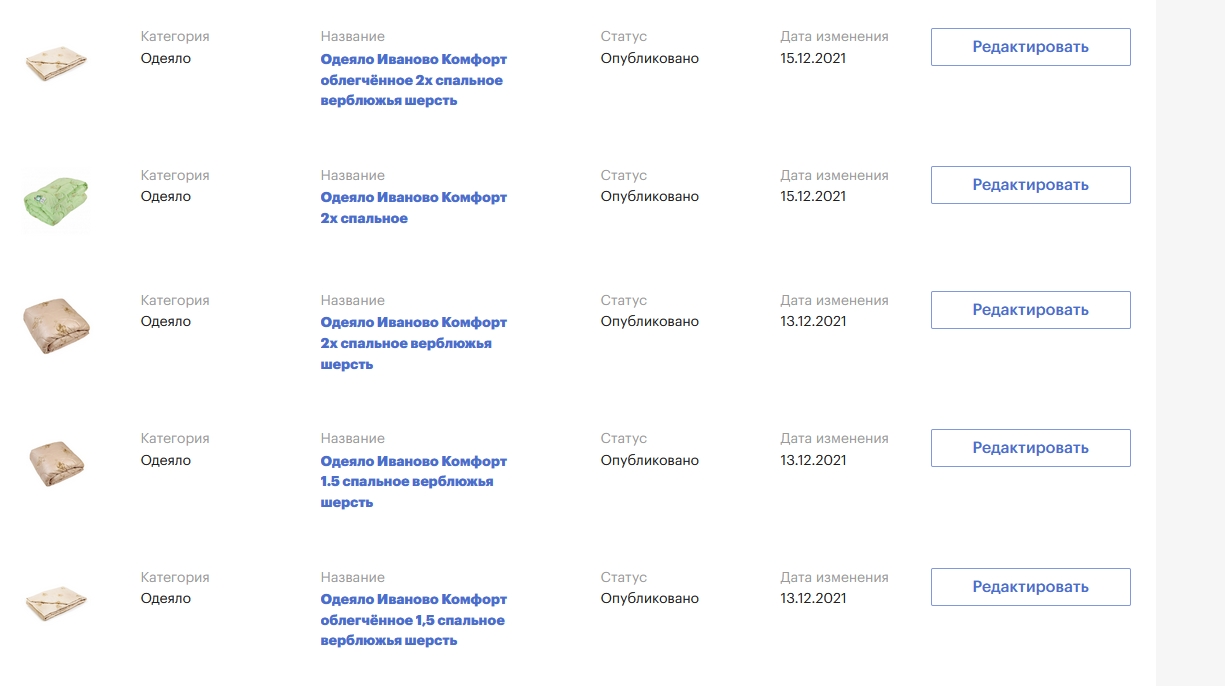Edit the green 2х спальное blanket listing
Screen dimensions: 1225x686
(1031, 185)
